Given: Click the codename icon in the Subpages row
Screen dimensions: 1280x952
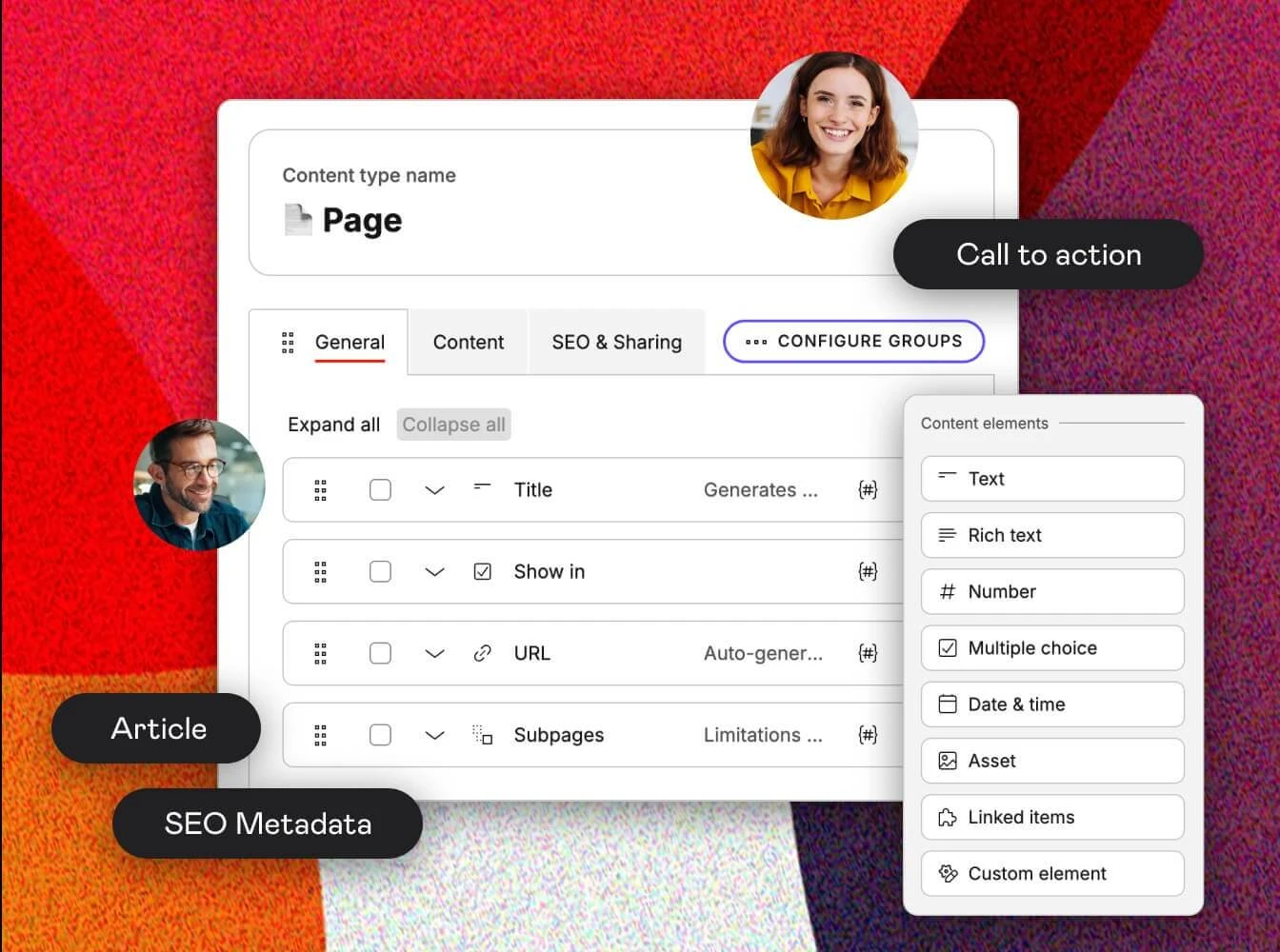Looking at the screenshot, I should click(867, 735).
